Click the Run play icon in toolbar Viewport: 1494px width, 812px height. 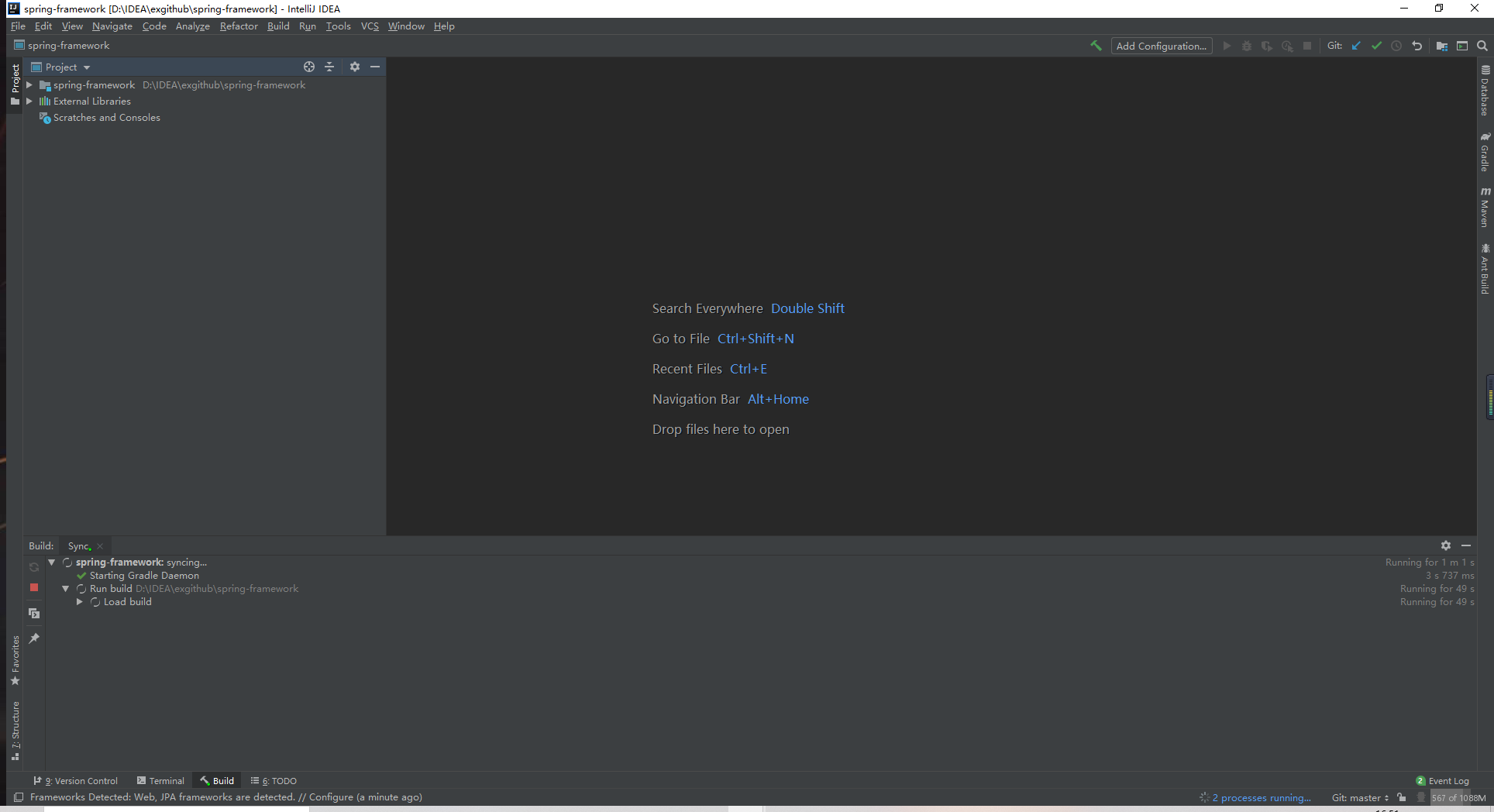point(1227,46)
